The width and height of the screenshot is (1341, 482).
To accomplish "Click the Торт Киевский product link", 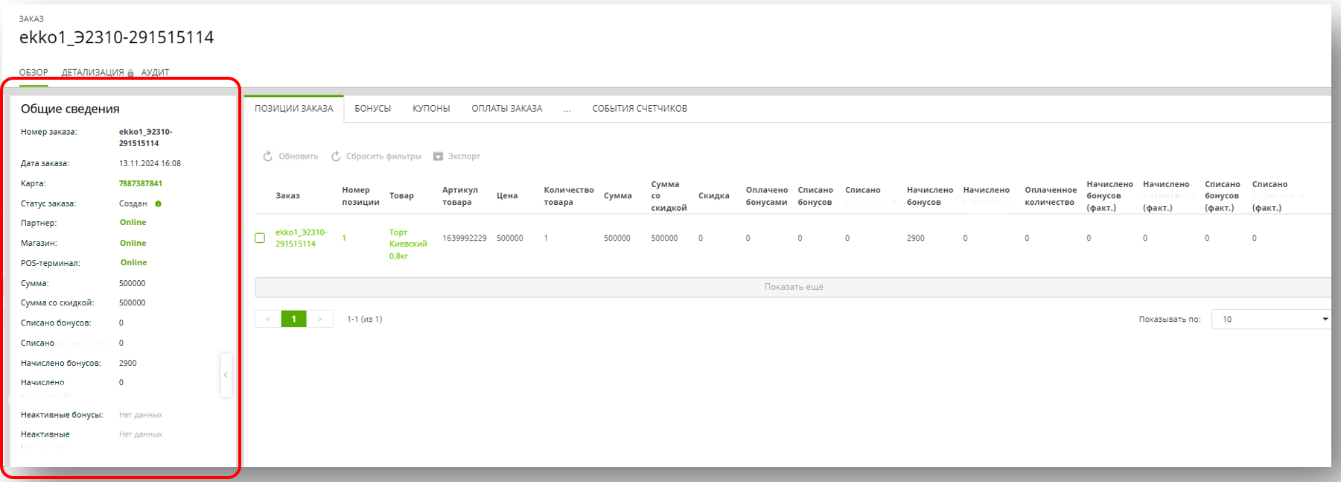I will (x=408, y=243).
